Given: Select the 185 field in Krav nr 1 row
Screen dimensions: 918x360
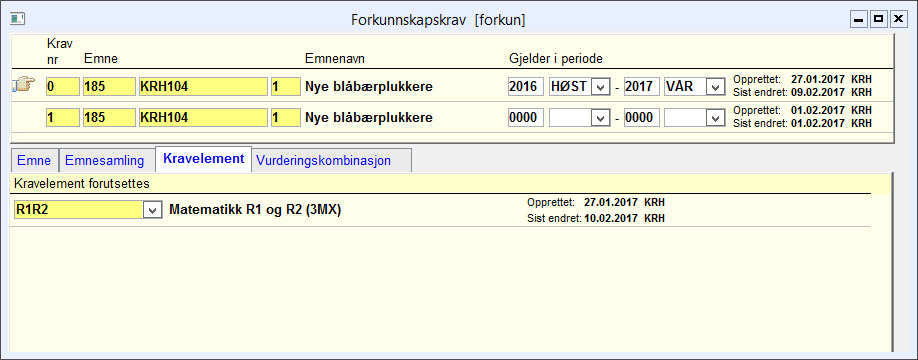Looking at the screenshot, I should click(109, 118).
